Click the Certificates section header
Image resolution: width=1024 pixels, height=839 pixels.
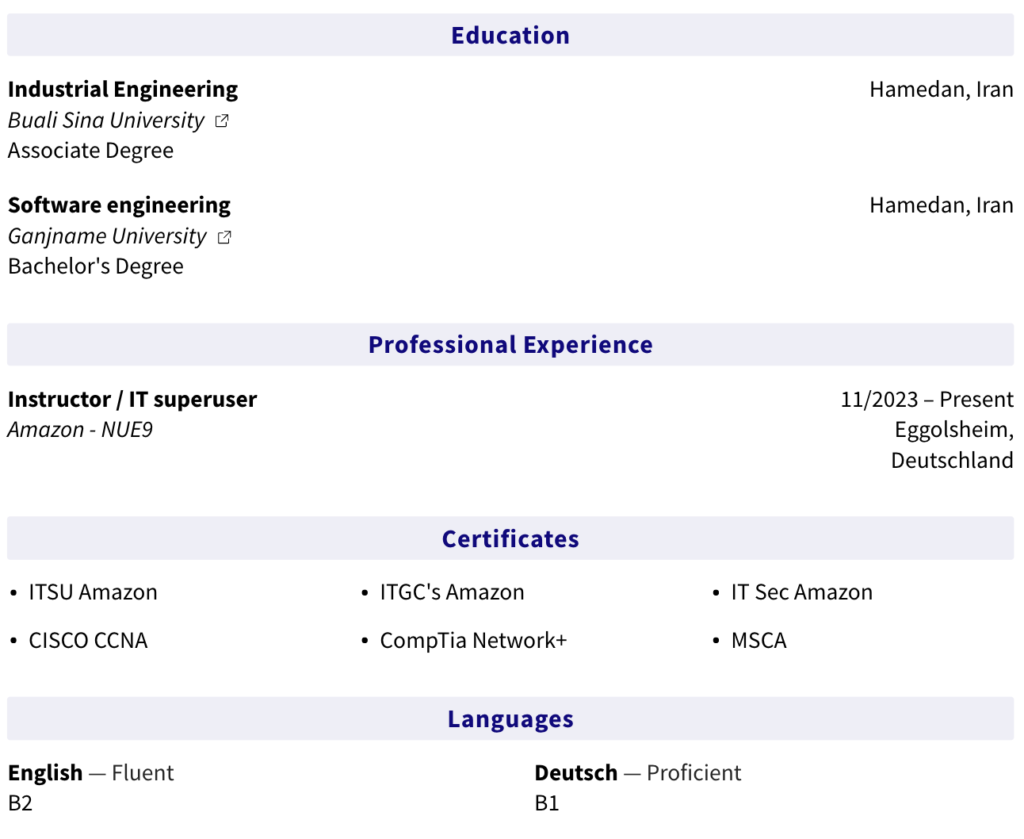point(510,539)
